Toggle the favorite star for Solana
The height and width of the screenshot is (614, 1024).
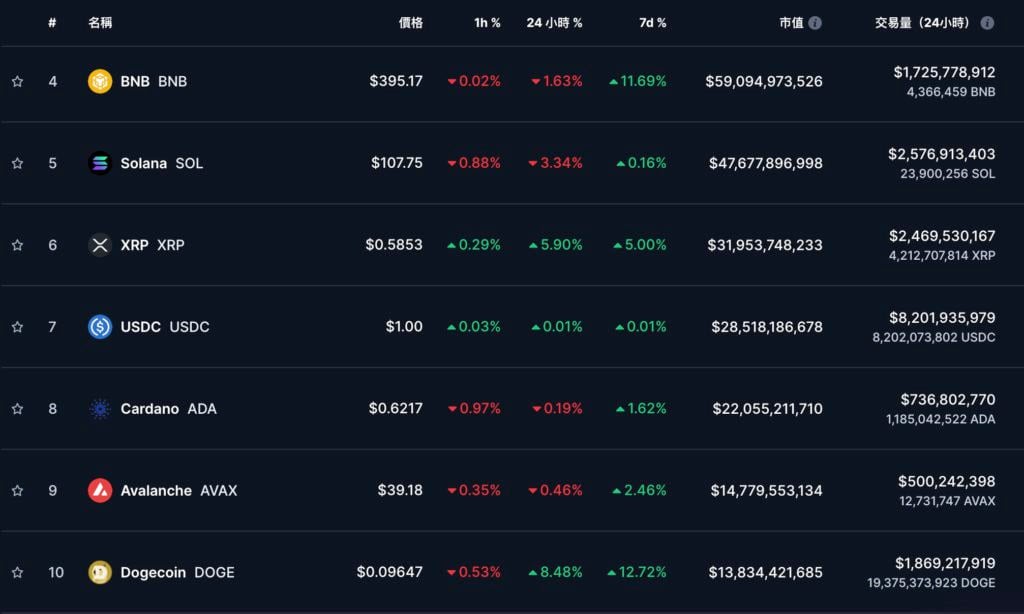tap(17, 163)
